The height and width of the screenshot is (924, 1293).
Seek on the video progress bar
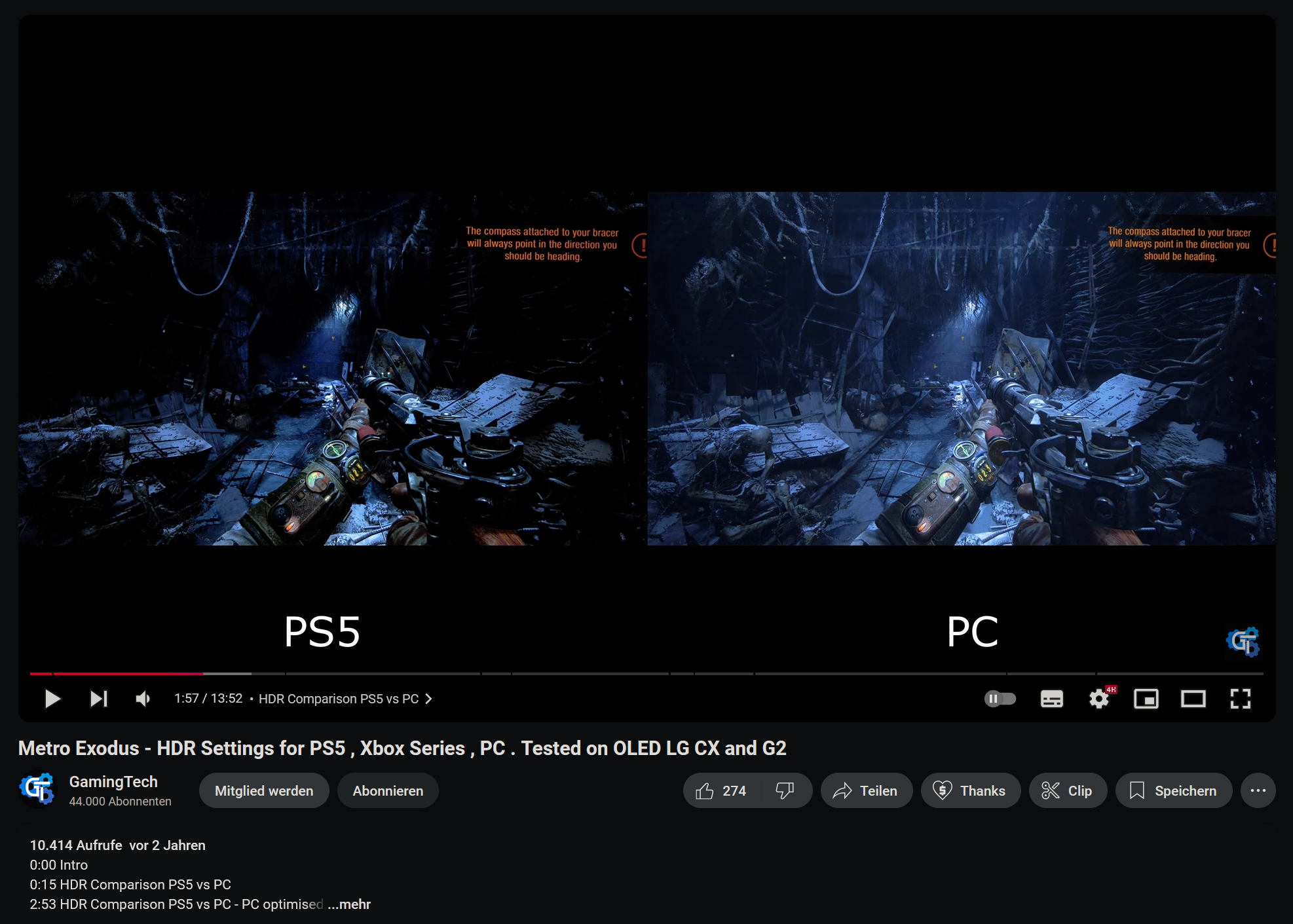(590, 673)
